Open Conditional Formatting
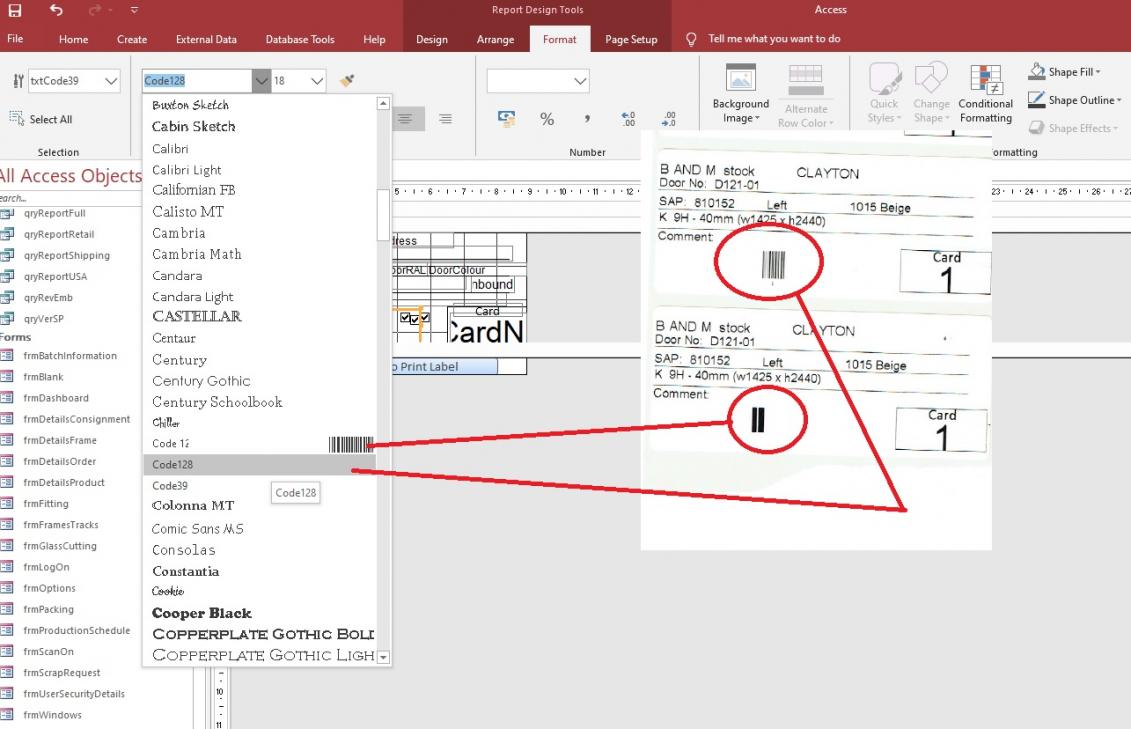This screenshot has height=729, width=1131. click(985, 94)
